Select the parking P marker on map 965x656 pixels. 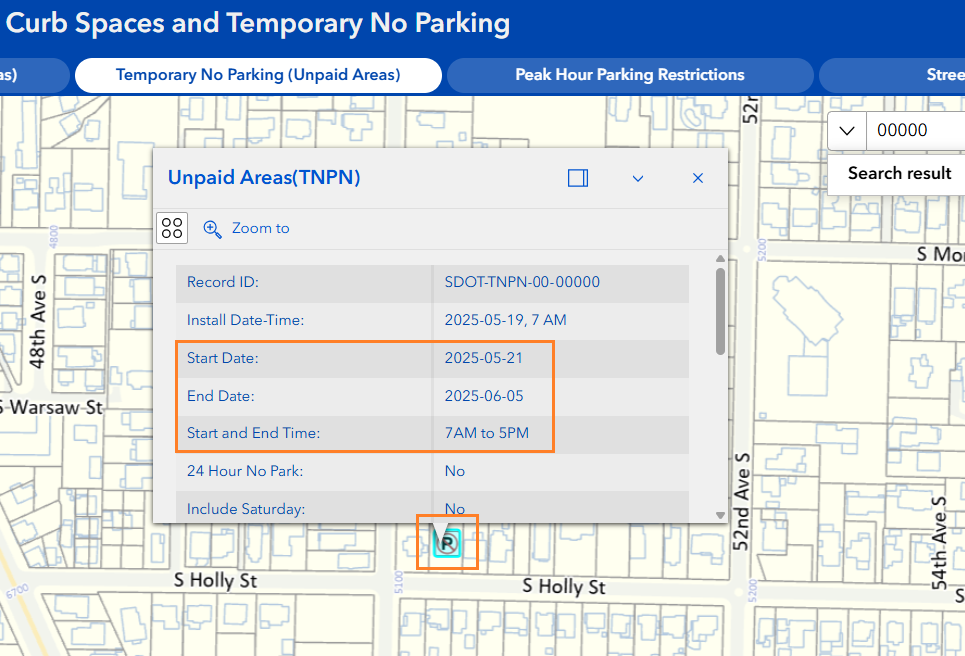click(446, 543)
